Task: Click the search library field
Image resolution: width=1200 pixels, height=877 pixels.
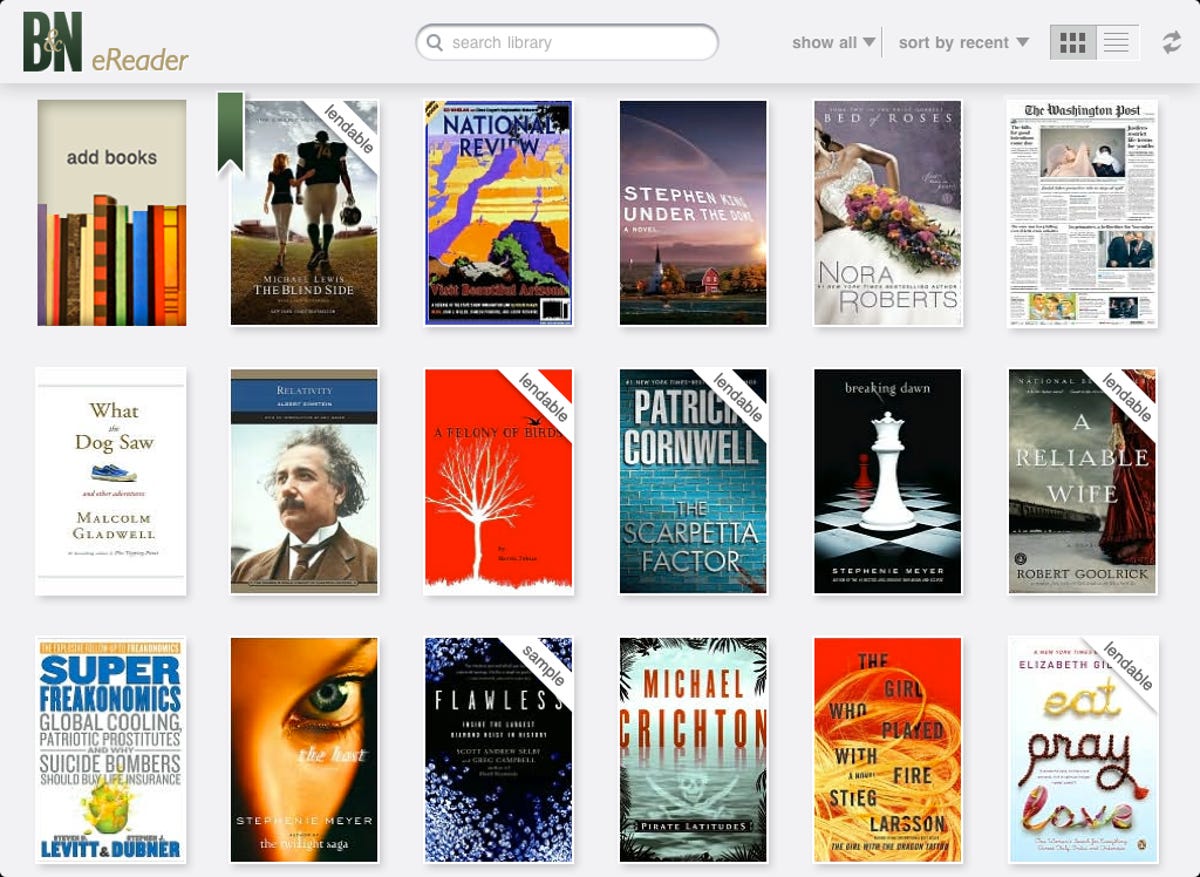Action: (x=580, y=43)
